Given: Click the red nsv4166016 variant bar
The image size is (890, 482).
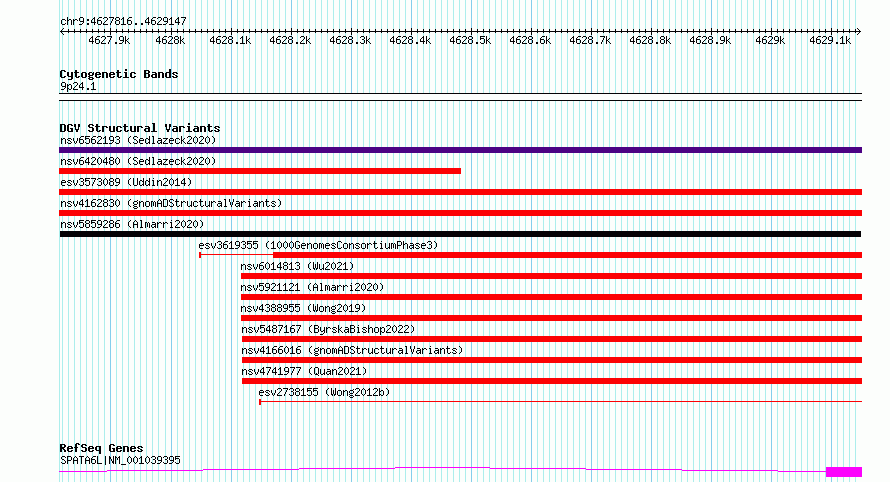Looking at the screenshot, I should point(552,360).
